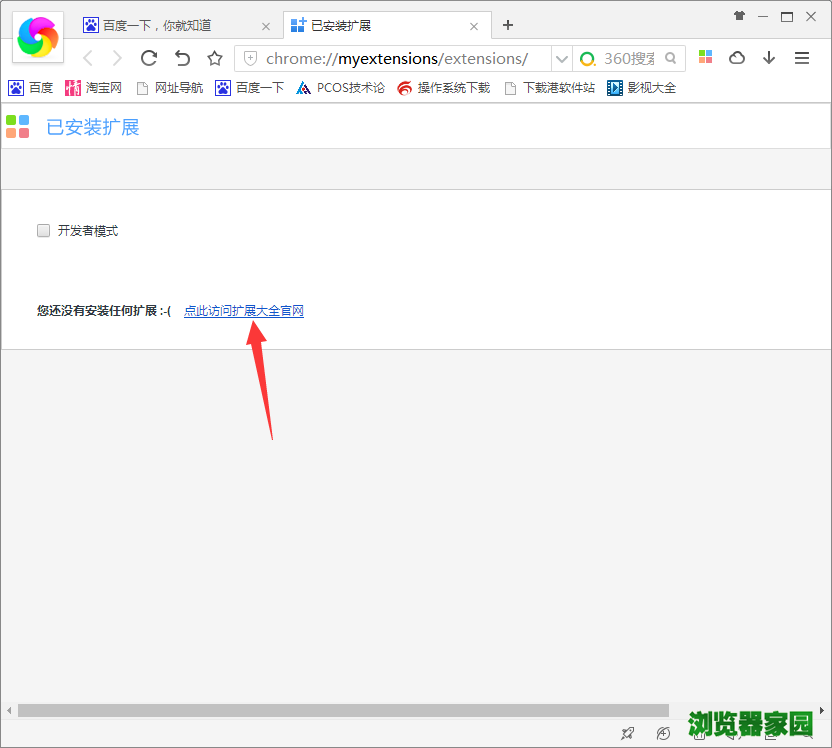The height and width of the screenshot is (748, 832).
Task: Open the browser hamburger menu
Action: pos(802,58)
